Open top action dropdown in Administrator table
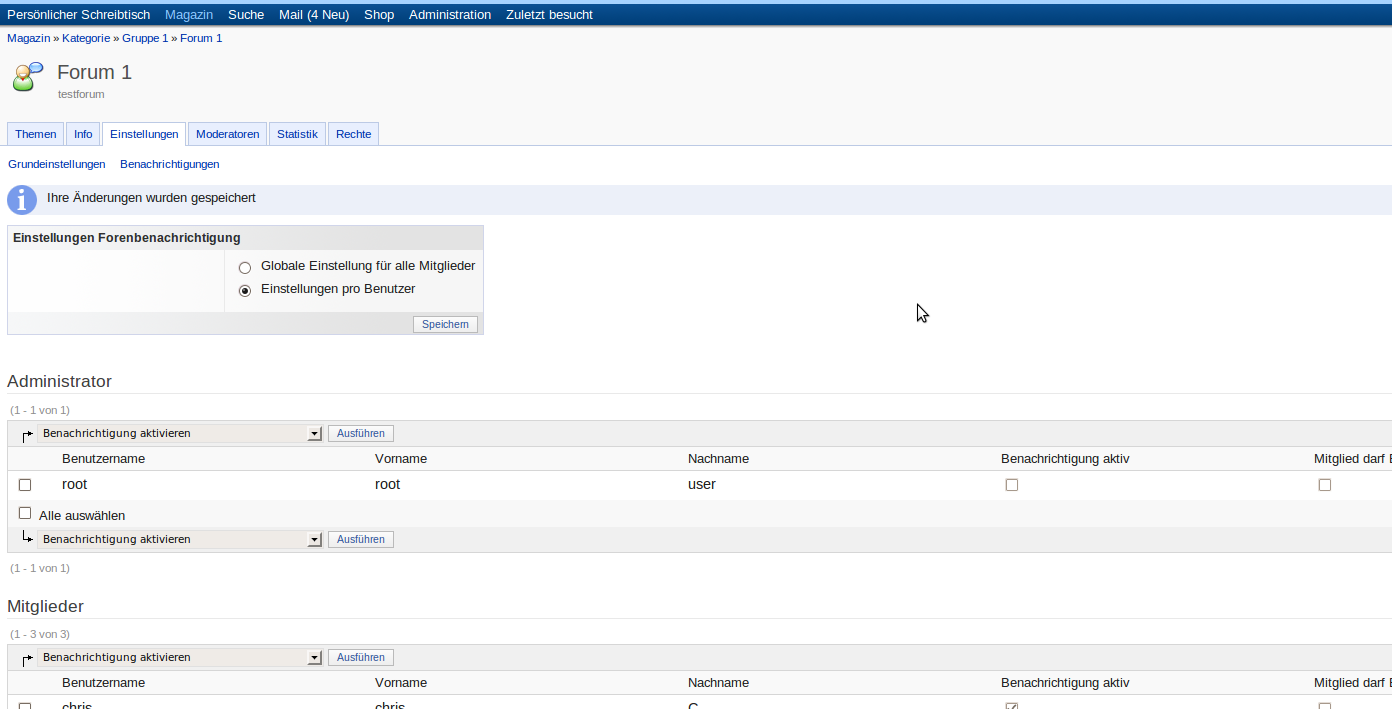 (180, 434)
